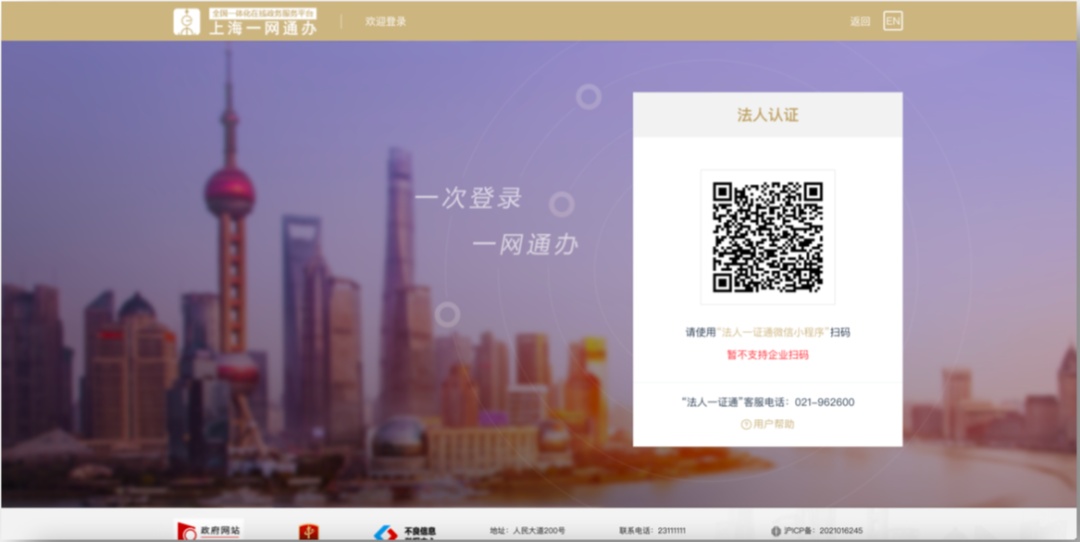The width and height of the screenshot is (1080, 542).
Task: Select the 法人认证 panel title
Action: 767,115
